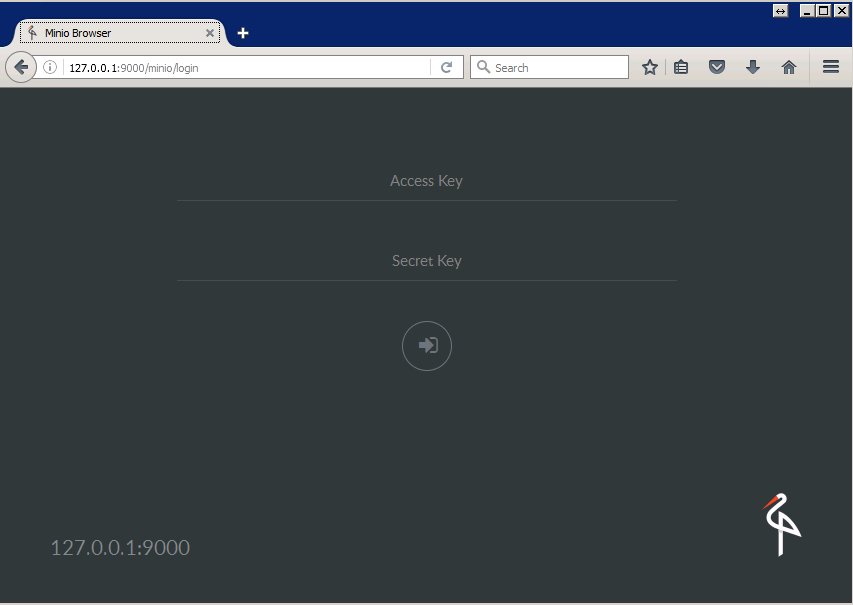Open the hamburger menu
Viewport: 853px width, 605px height.
pos(830,67)
